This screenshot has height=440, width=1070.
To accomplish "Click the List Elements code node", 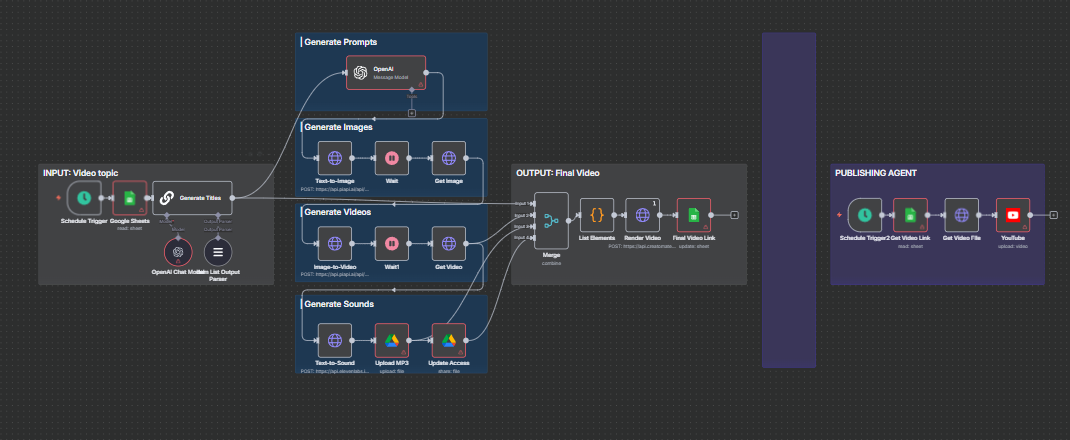I will pos(597,214).
